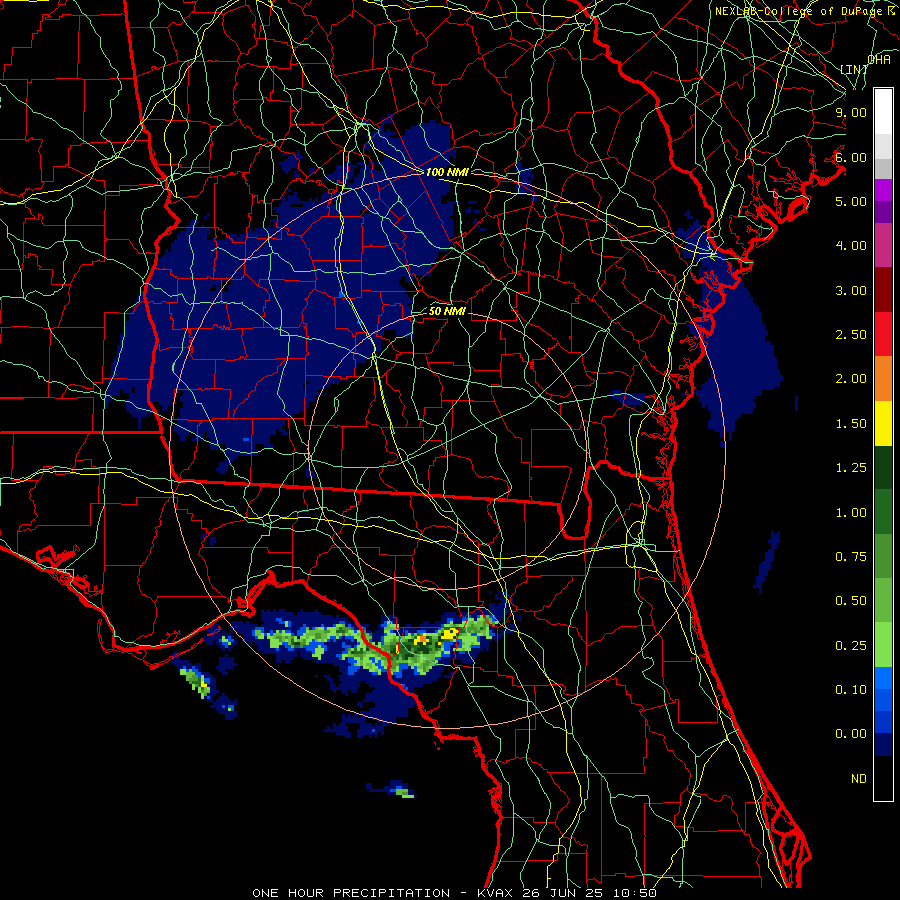Select the 50 NMI range ring label
This screenshot has height=900, width=900.
[x=447, y=311]
